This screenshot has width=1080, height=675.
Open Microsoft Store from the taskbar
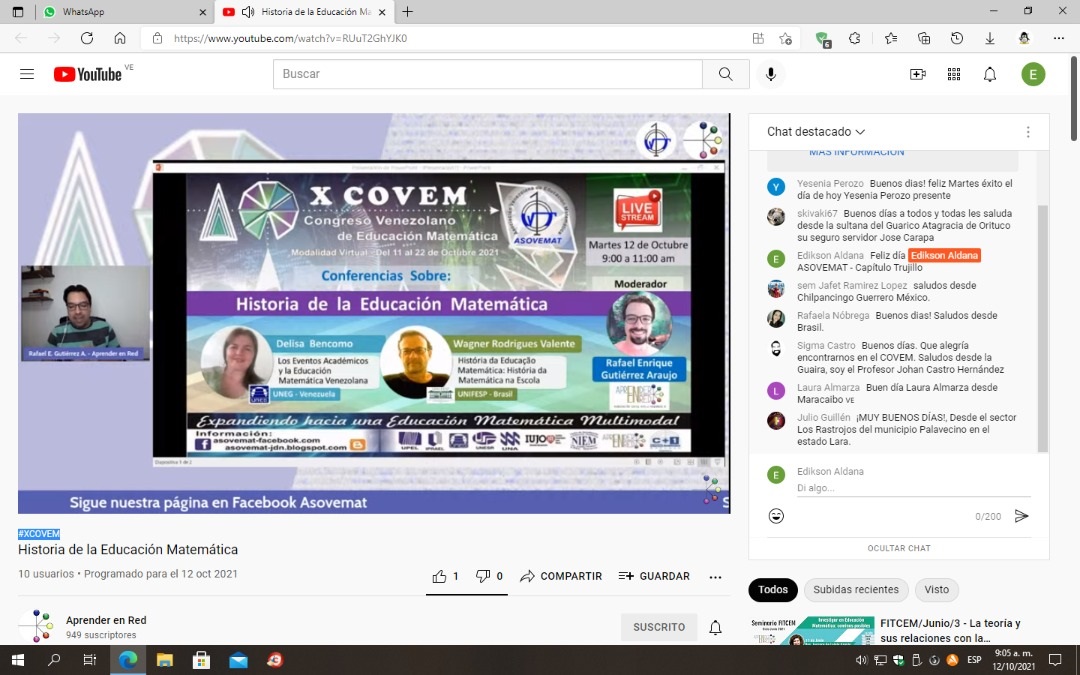[x=201, y=660]
